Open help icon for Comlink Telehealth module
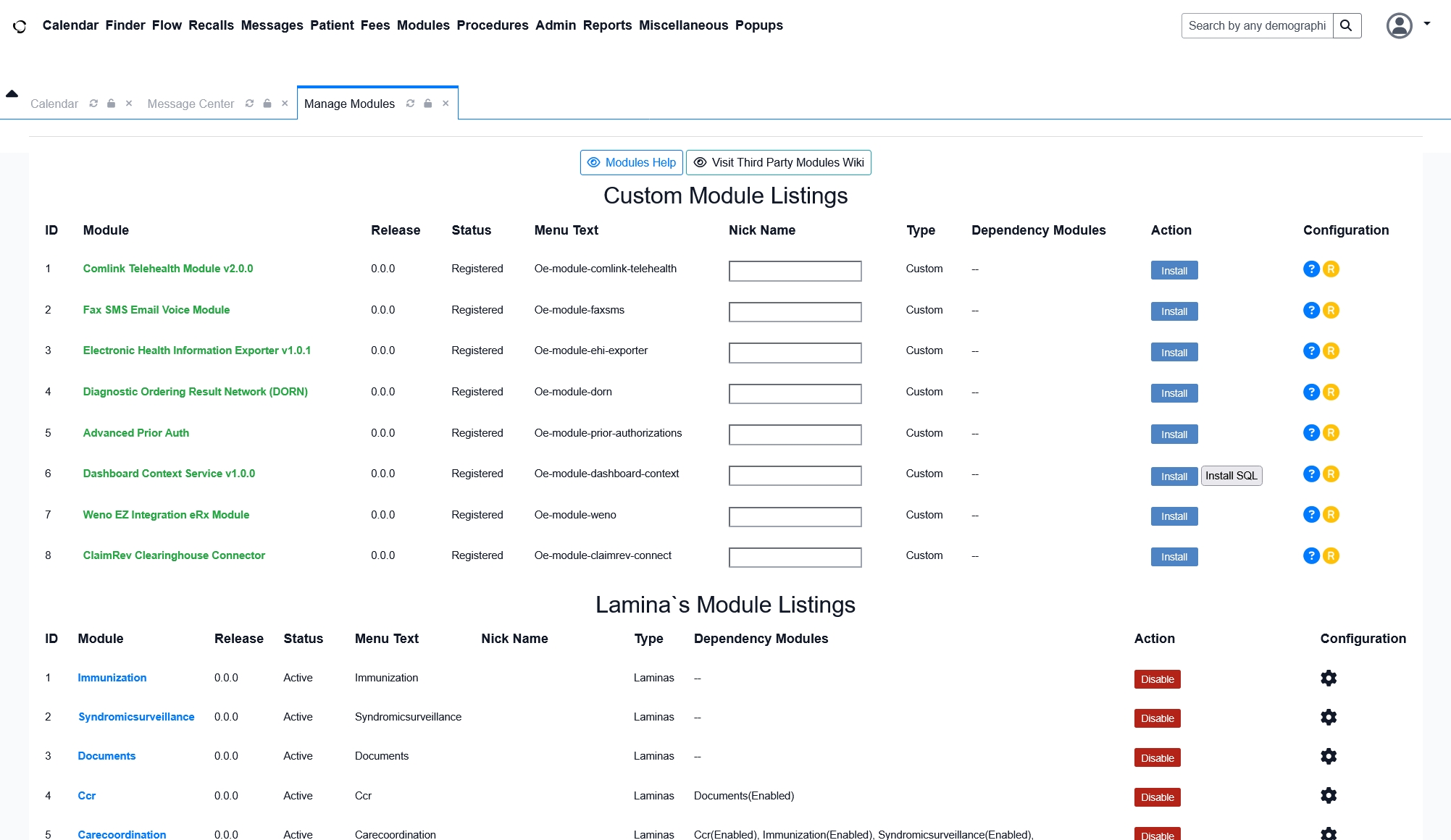Image resolution: width=1451 pixels, height=840 pixels. [1311, 269]
